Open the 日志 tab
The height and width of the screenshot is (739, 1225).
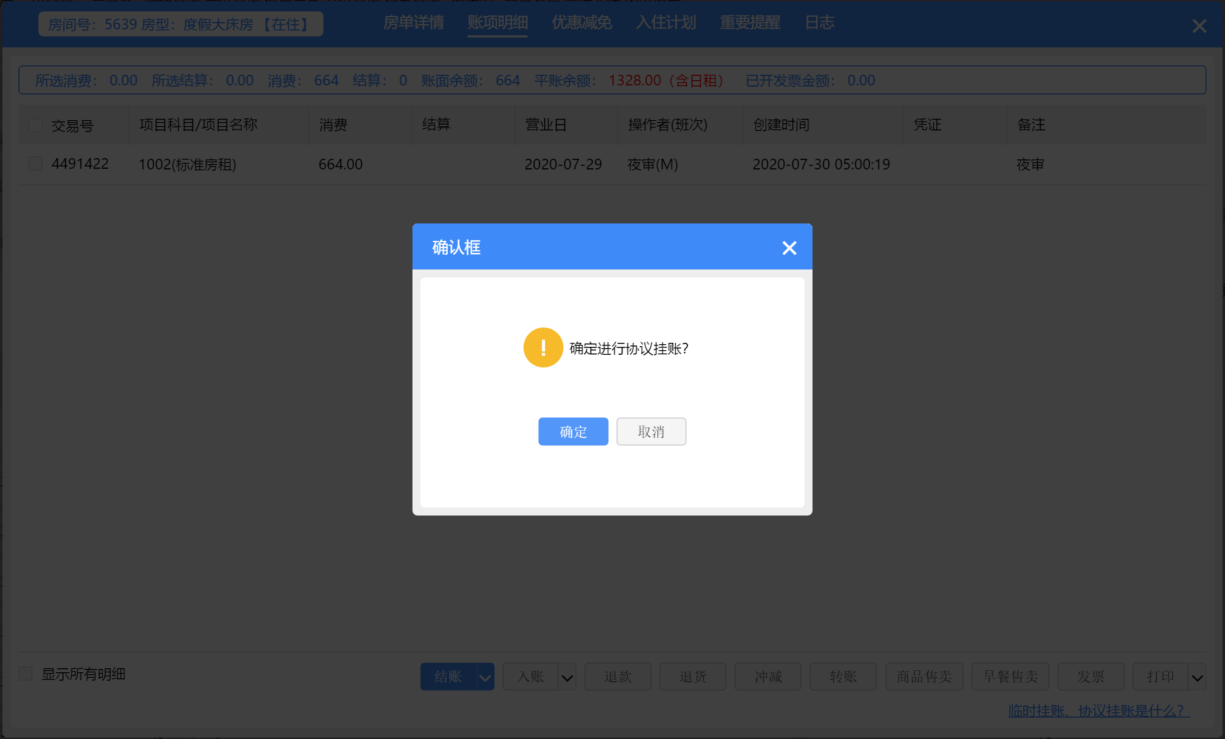pos(819,22)
